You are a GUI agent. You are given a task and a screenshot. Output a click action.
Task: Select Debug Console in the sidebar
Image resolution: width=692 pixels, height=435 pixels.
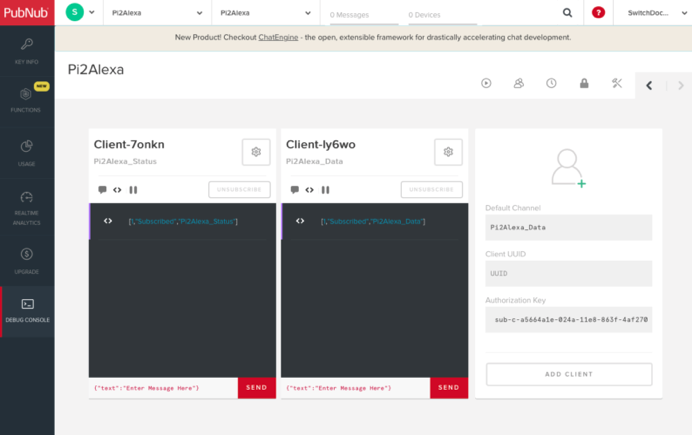click(x=27, y=310)
